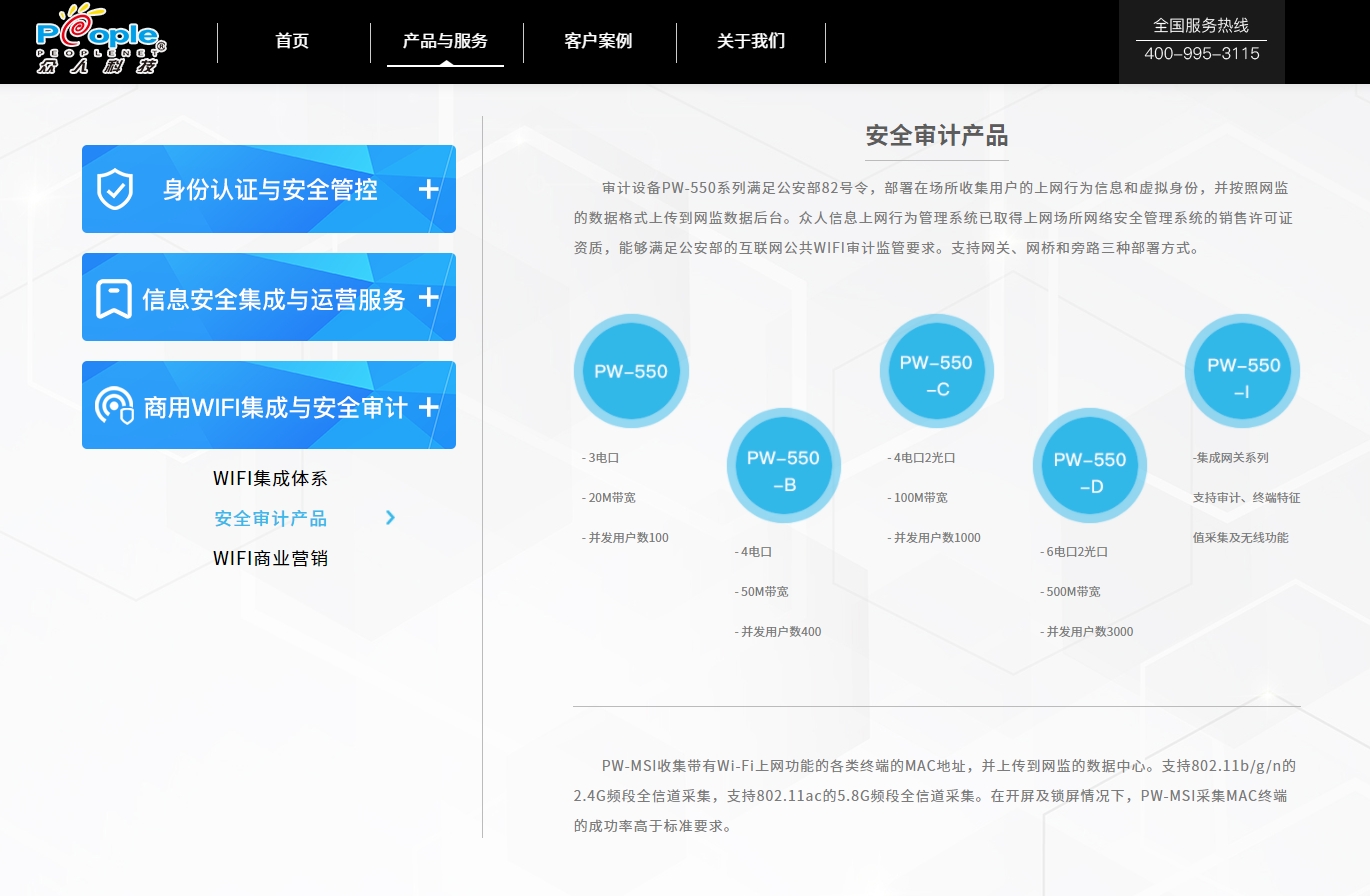Viewport: 1370px width, 896px height.
Task: Open the 客户案例 navigation item
Action: point(598,41)
